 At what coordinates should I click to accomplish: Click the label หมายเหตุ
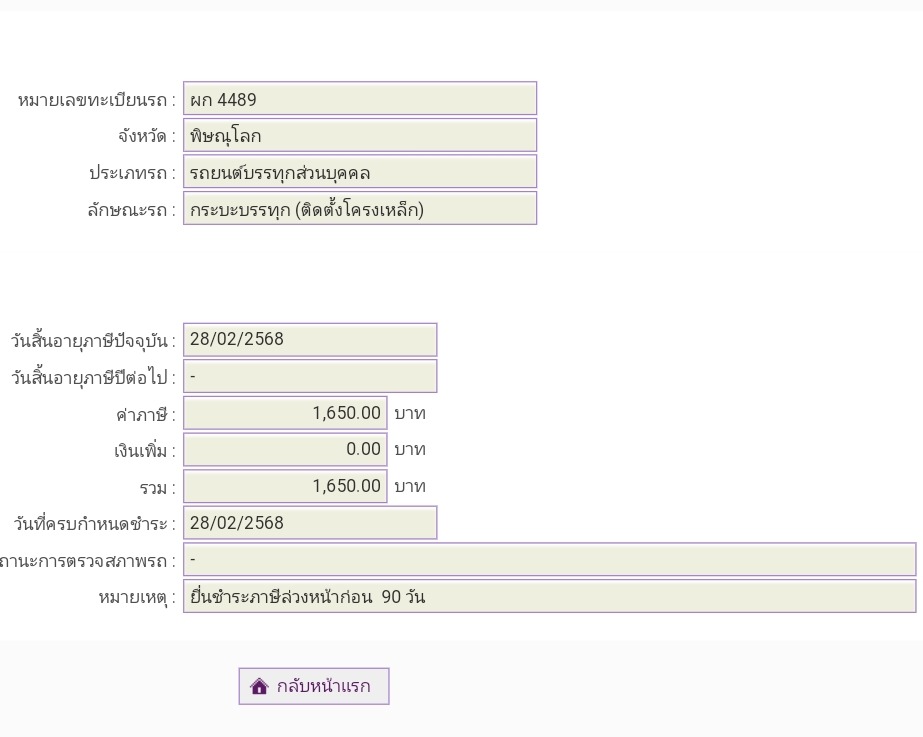(137, 598)
